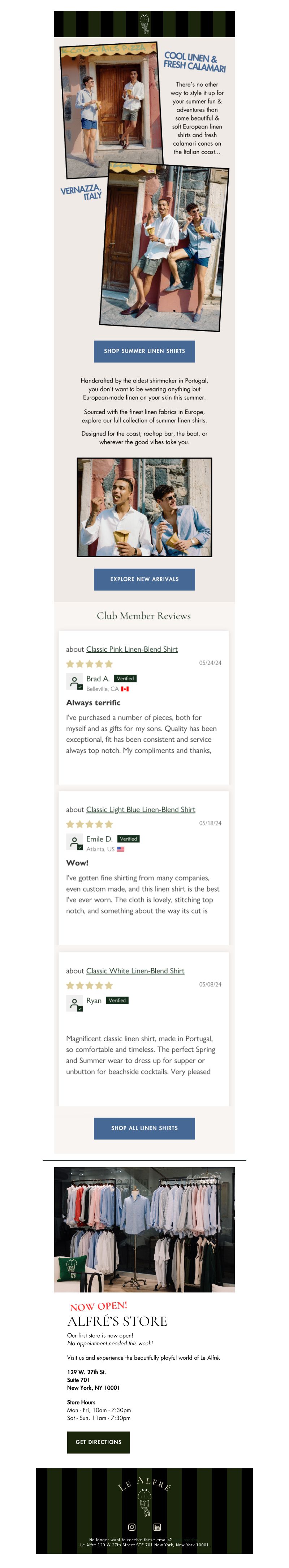
Task: Click the Shop All Linen Shirts button
Action: (x=144, y=1128)
